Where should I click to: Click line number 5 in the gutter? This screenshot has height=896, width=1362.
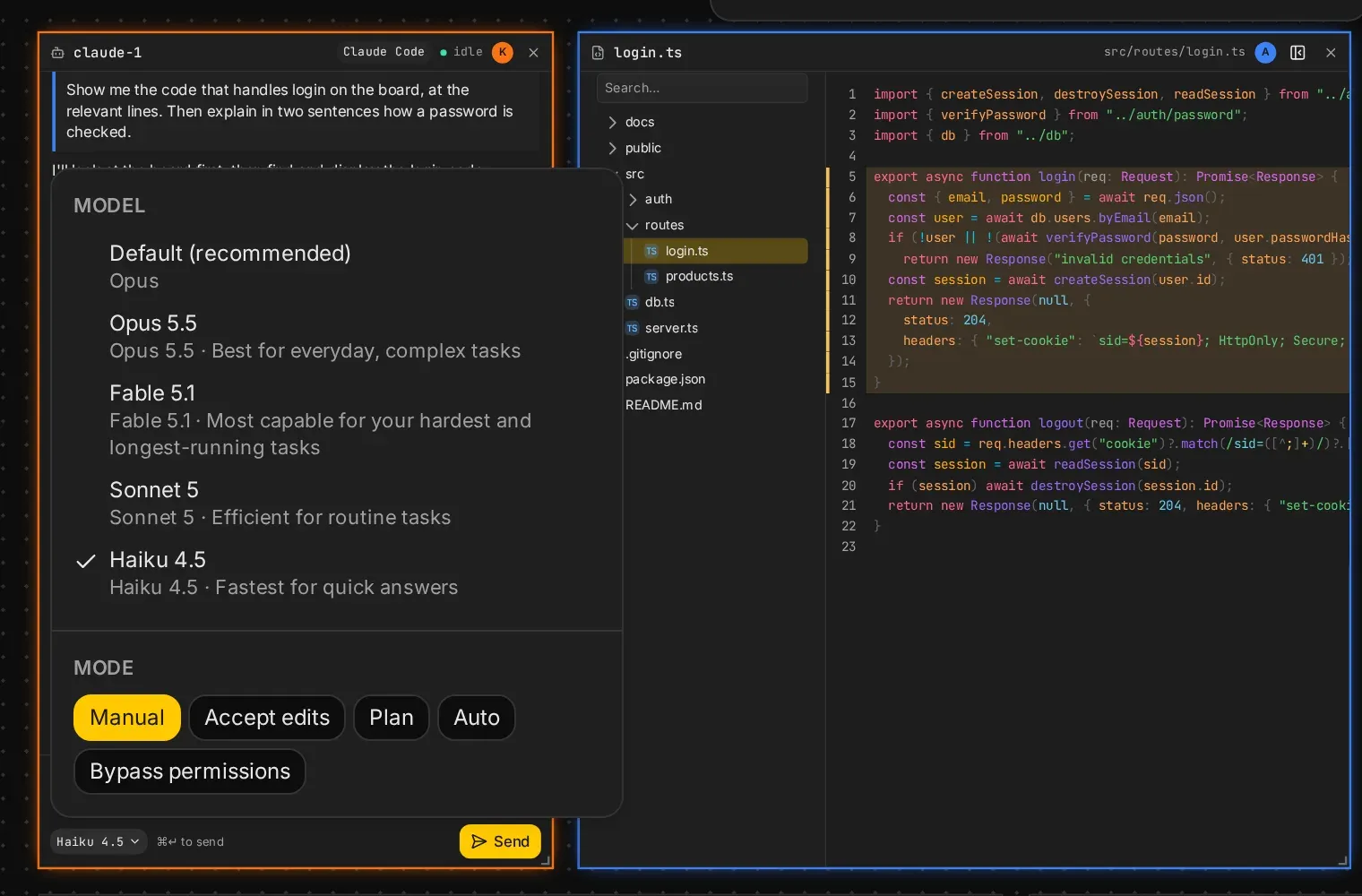pos(852,177)
